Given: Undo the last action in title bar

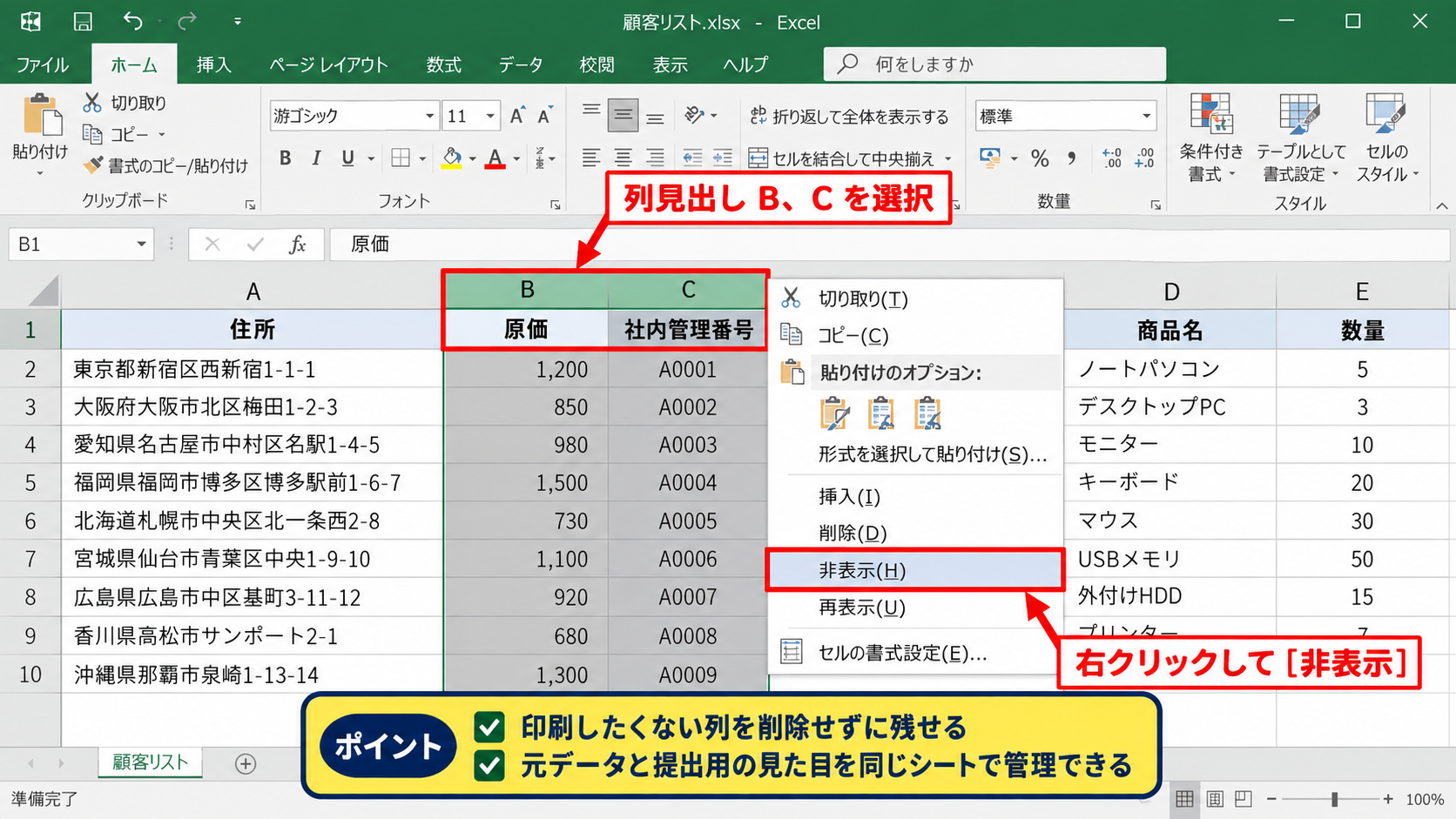Looking at the screenshot, I should (x=133, y=22).
